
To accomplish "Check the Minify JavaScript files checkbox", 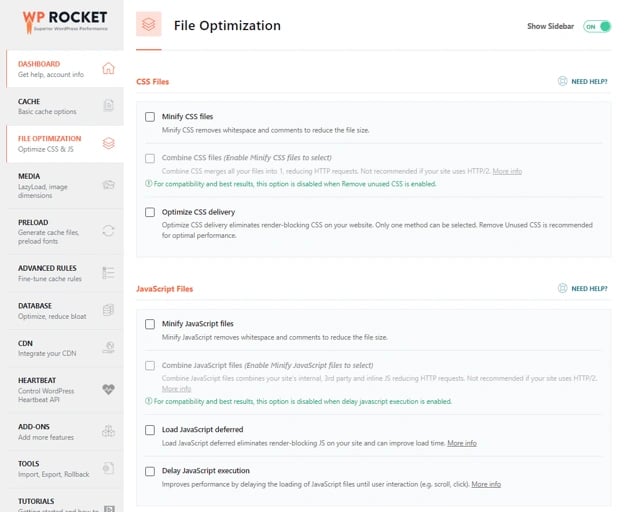I will click(x=150, y=324).
